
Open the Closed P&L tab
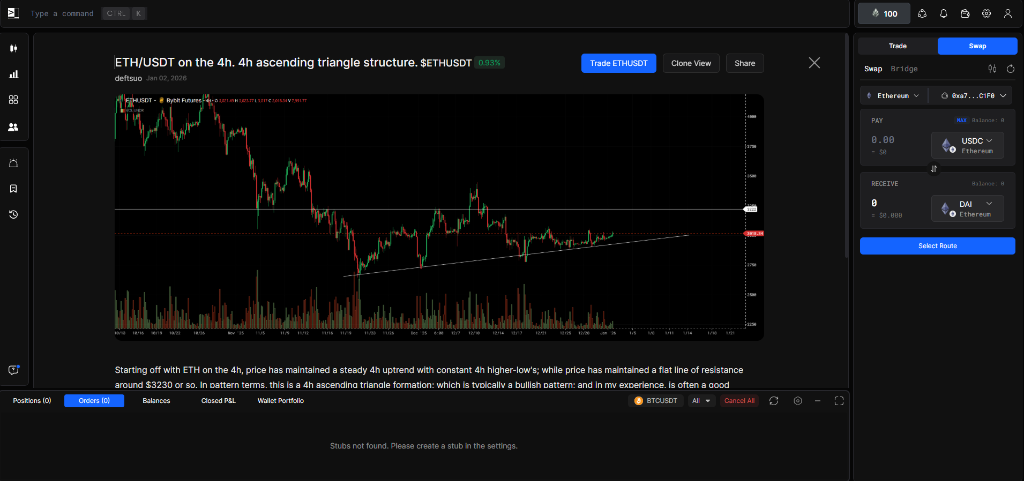(x=218, y=401)
